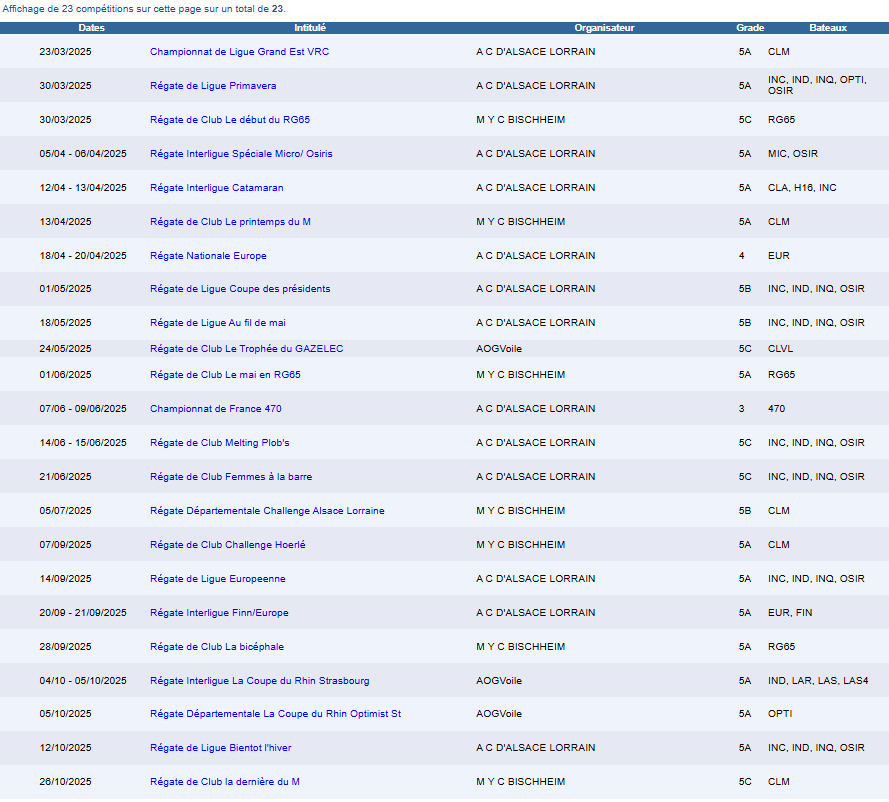Click the Organisateur column header
Image resolution: width=889 pixels, height=802 pixels.
[x=604, y=28]
